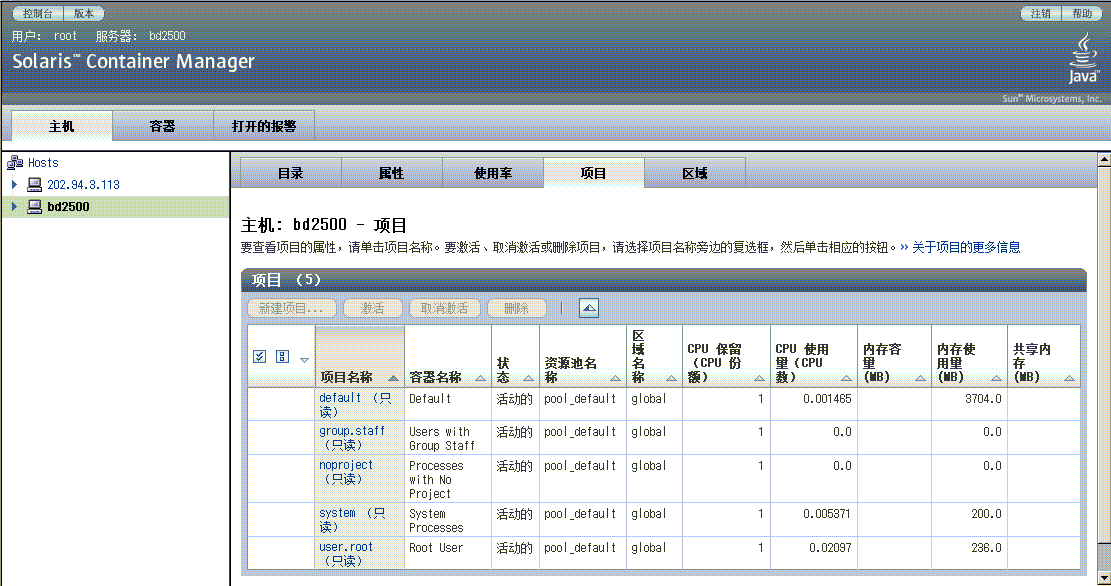Click the 新建项目... button
Screen dimensions: 1111x586
[291, 308]
